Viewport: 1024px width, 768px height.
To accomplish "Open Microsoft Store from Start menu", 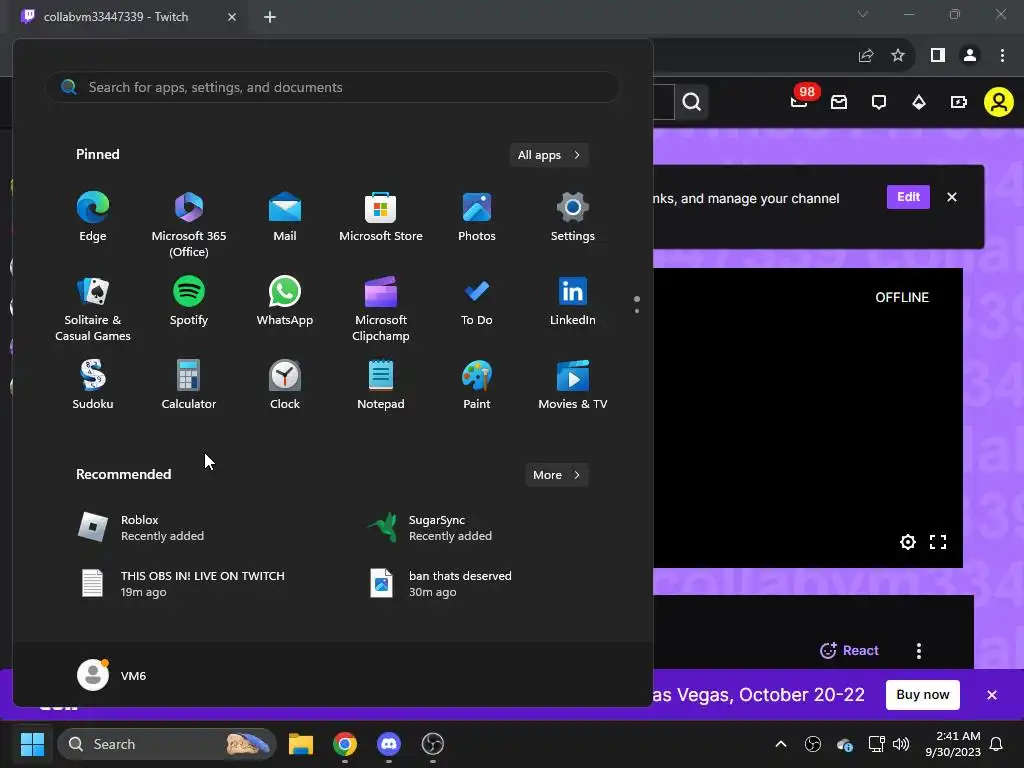I will pos(381,217).
